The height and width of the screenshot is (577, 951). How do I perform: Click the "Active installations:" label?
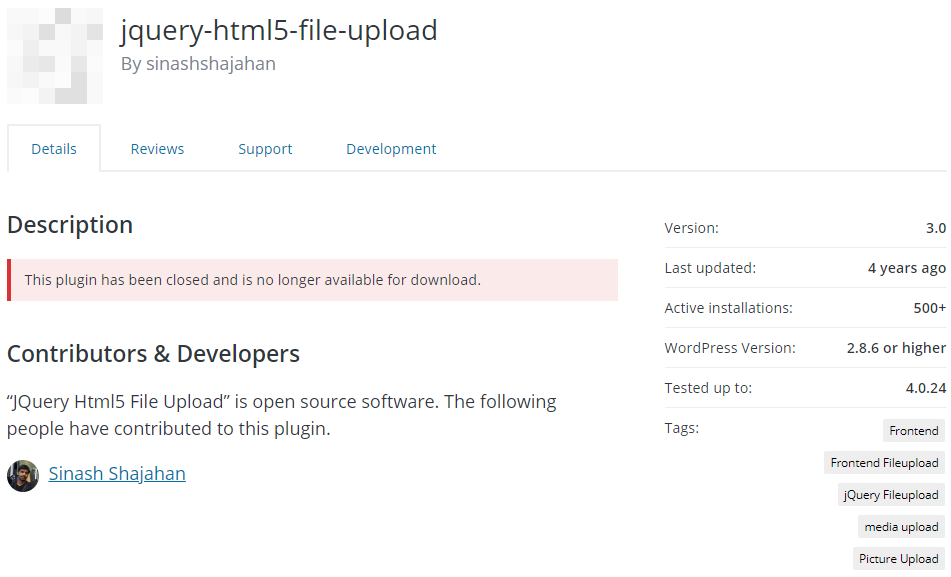coord(728,308)
